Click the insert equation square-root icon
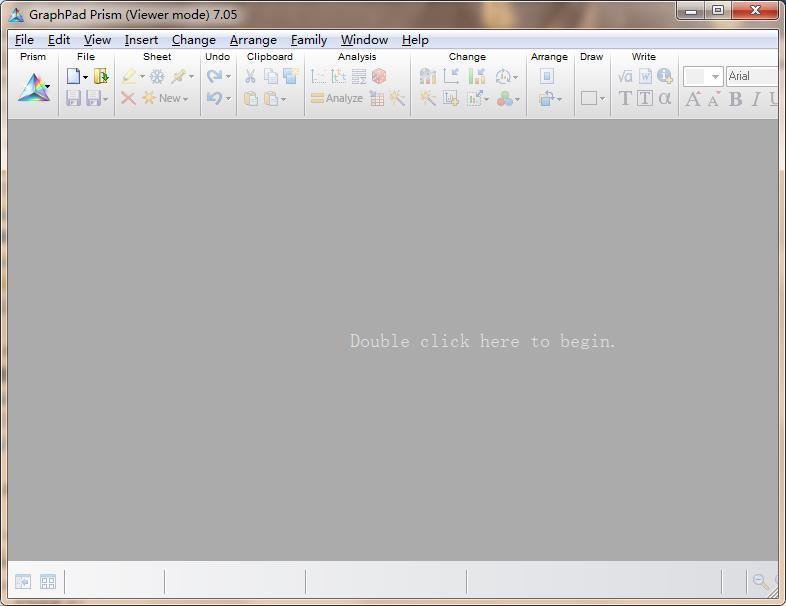The image size is (786, 606). [625, 76]
